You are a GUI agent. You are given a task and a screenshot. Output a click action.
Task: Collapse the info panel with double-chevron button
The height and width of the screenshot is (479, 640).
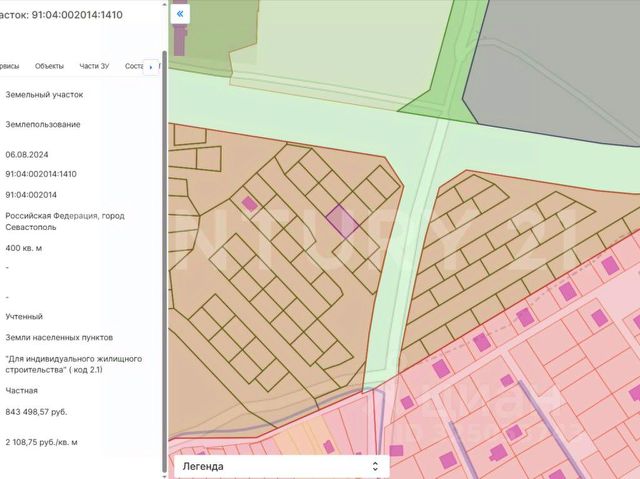180,14
